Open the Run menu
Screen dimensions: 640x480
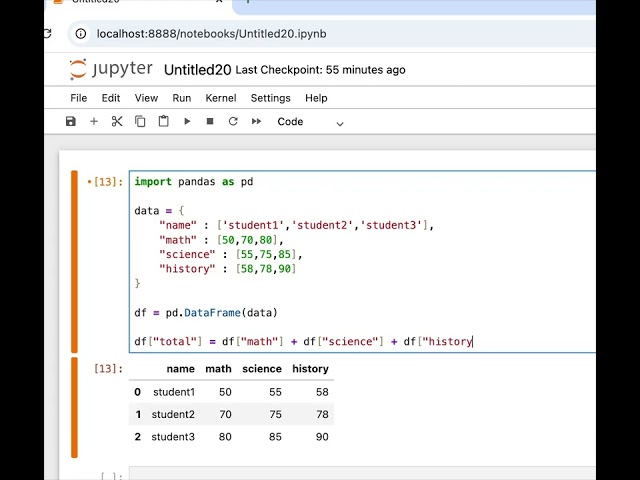[x=182, y=98]
